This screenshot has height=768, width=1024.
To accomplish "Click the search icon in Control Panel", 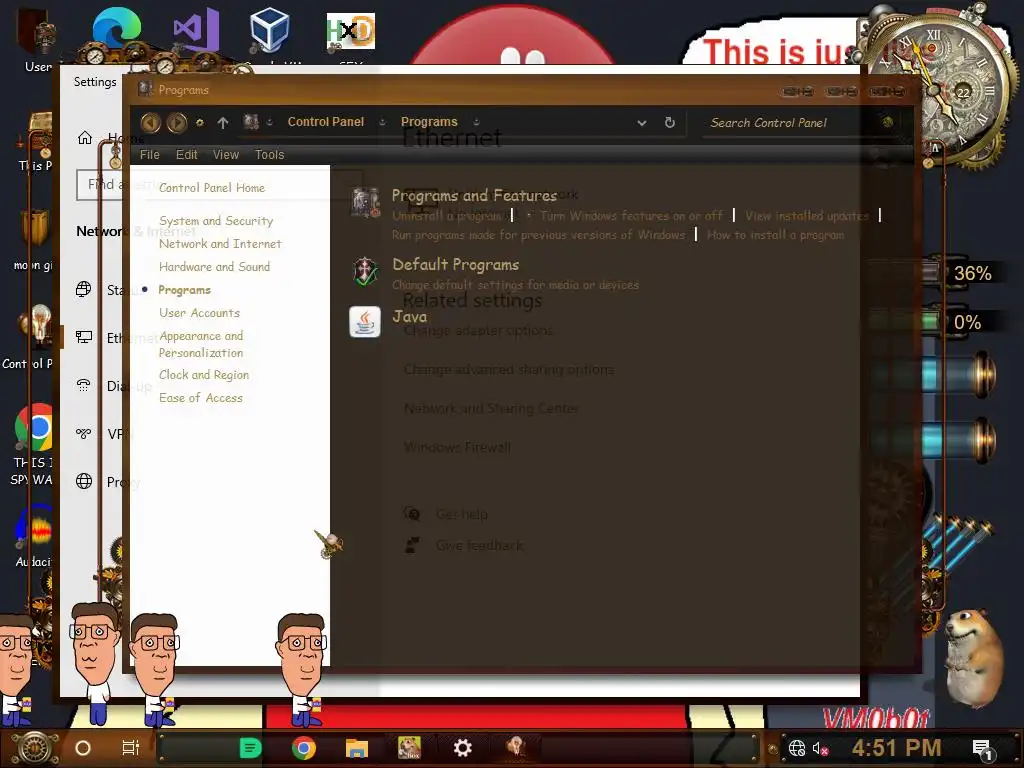I will tap(888, 122).
